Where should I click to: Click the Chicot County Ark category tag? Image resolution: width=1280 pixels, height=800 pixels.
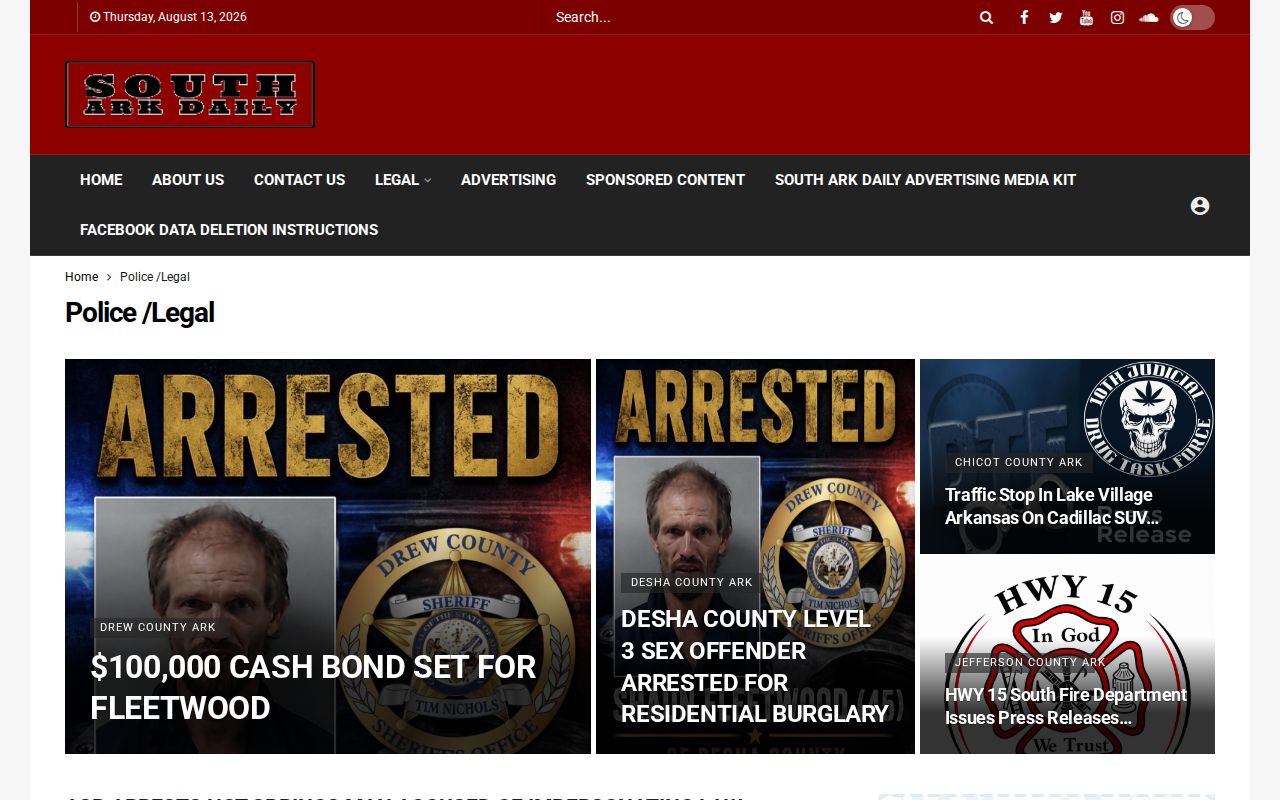click(x=1019, y=463)
